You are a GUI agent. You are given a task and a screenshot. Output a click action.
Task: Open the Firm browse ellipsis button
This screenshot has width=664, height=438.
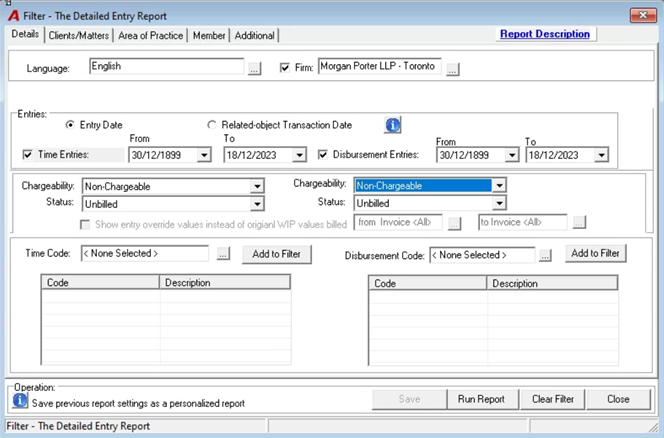[453, 69]
